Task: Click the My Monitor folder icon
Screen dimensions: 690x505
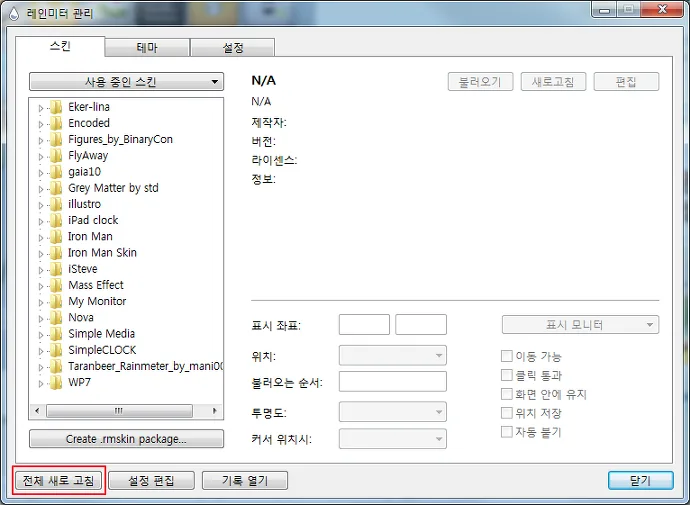Action: click(x=56, y=301)
